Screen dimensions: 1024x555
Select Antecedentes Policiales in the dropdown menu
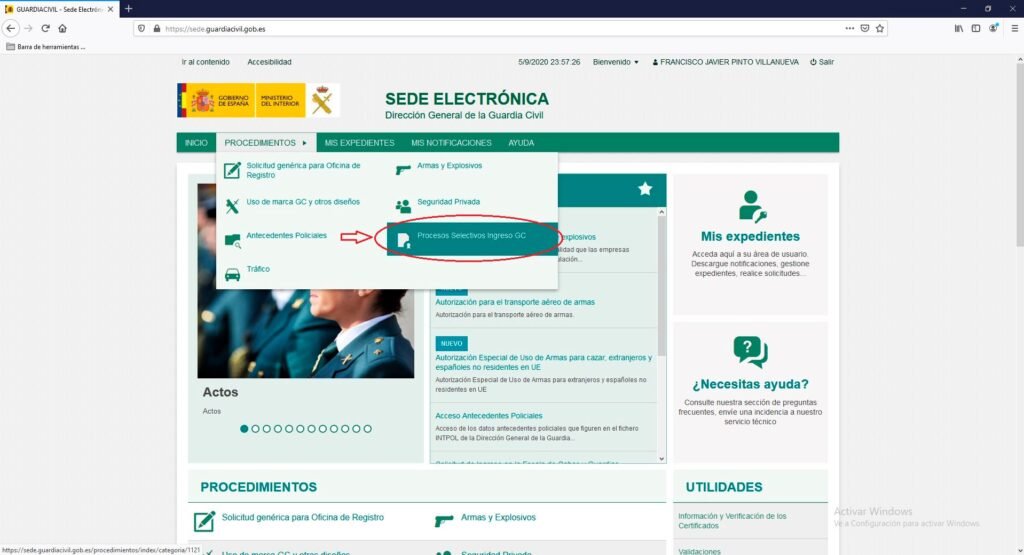point(286,235)
